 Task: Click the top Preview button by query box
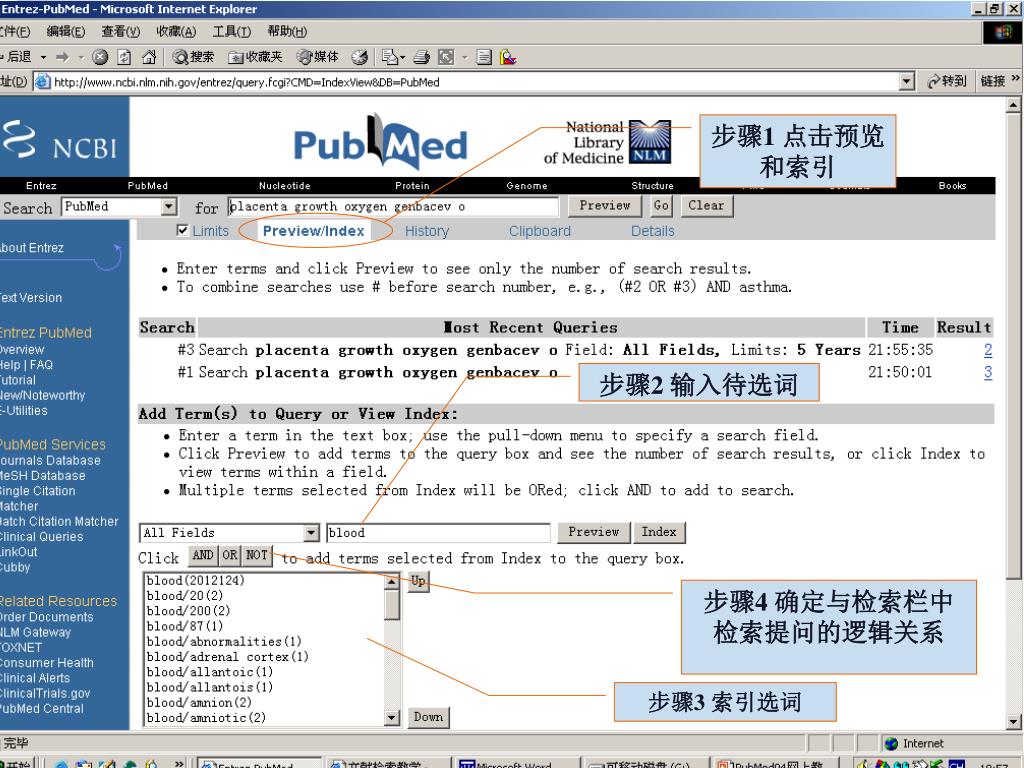point(605,206)
